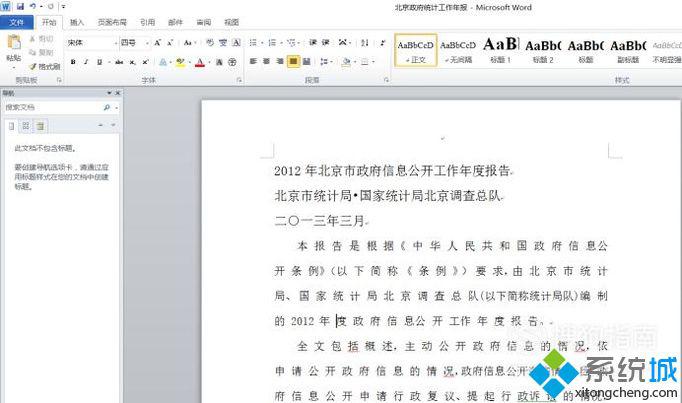
Task: Click the phonetic guide (拼音) icon
Action: [x=223, y=43]
